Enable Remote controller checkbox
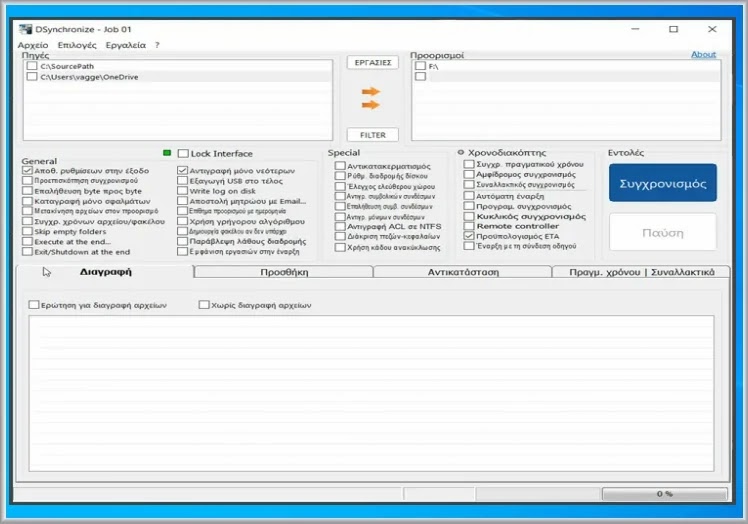This screenshot has height=524, width=748. 469,226
